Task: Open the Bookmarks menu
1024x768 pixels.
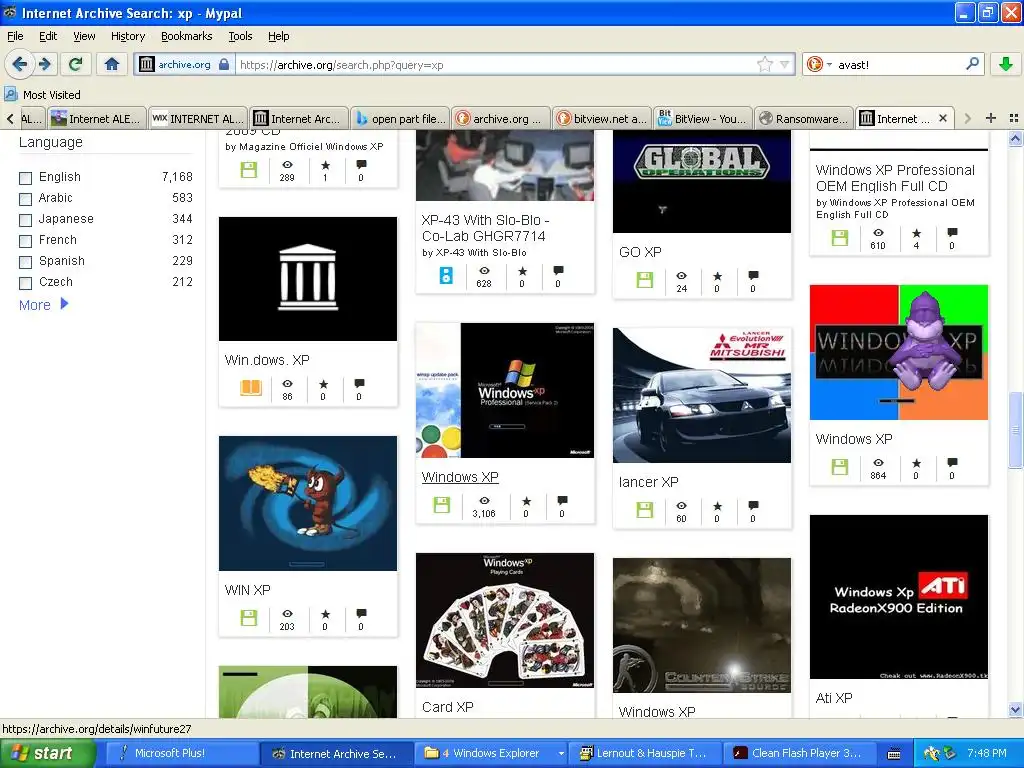Action: [187, 36]
